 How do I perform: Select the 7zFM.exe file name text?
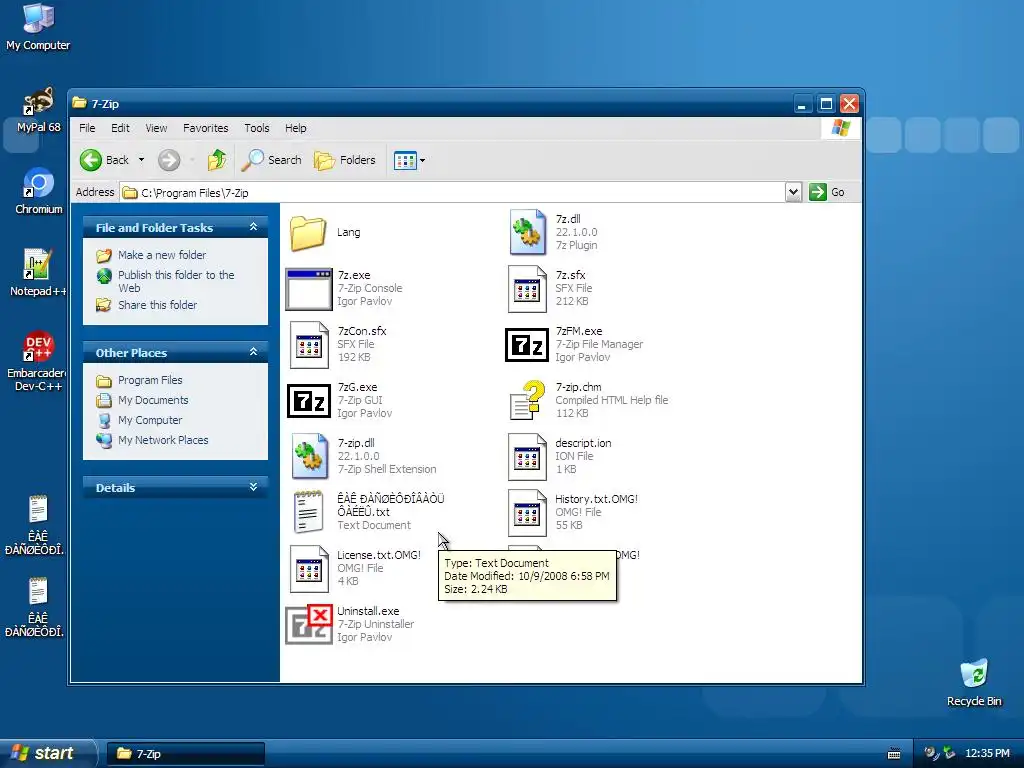click(x=579, y=331)
